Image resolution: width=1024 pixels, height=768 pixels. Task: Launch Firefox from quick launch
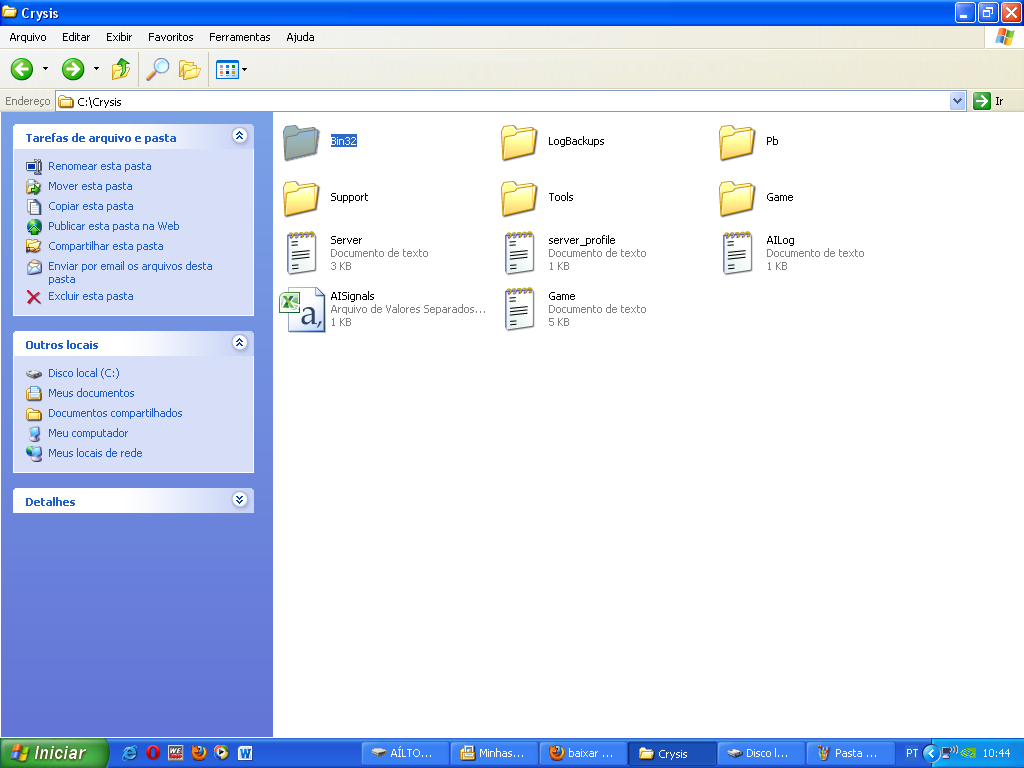coord(199,753)
